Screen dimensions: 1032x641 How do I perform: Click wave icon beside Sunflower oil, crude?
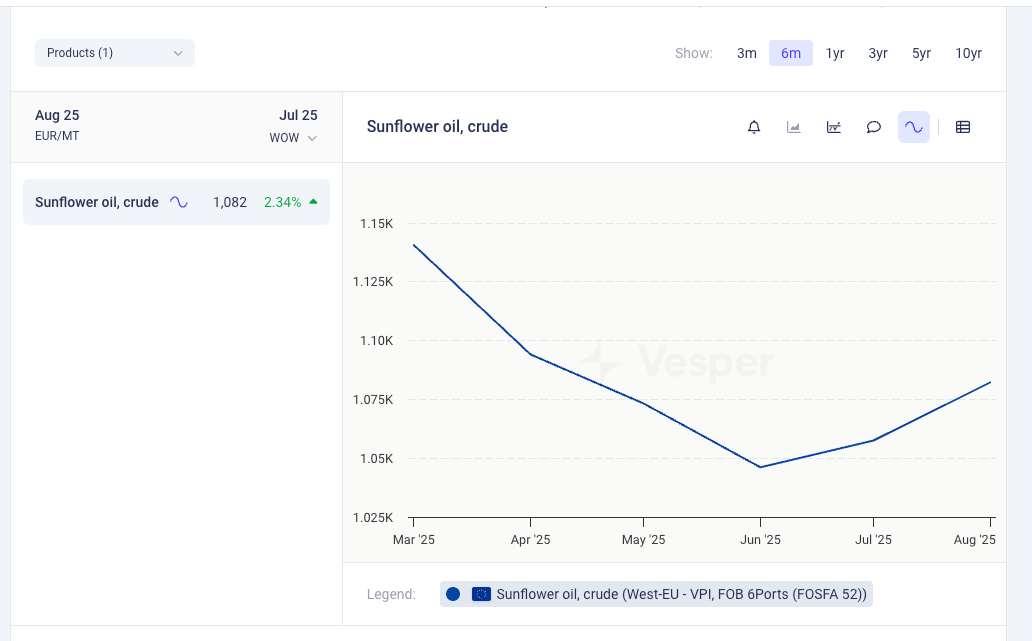click(x=179, y=202)
